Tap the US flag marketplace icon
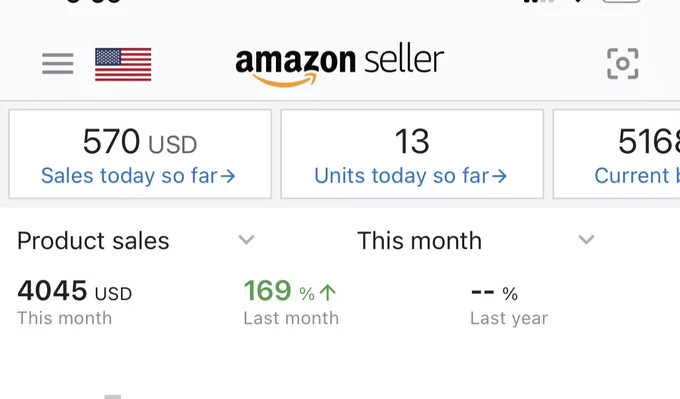This screenshot has height=399, width=680. 123,64
